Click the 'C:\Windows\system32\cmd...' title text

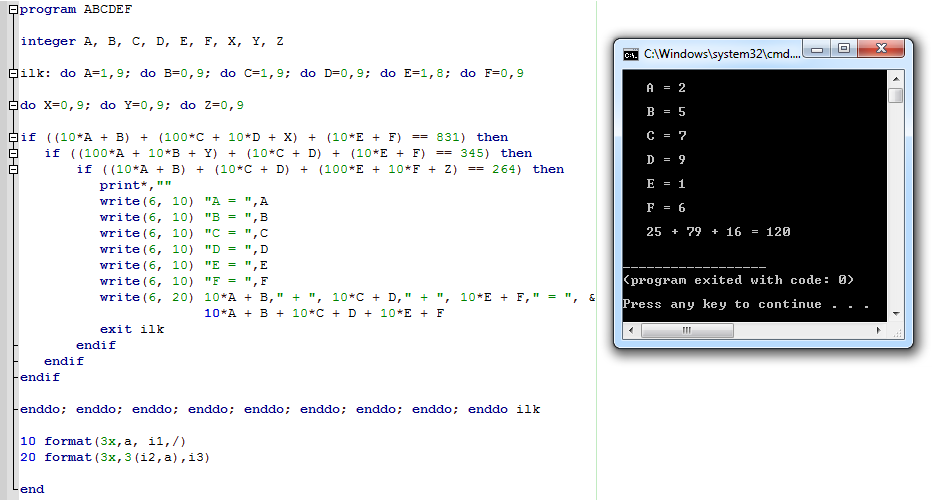[x=722, y=54]
